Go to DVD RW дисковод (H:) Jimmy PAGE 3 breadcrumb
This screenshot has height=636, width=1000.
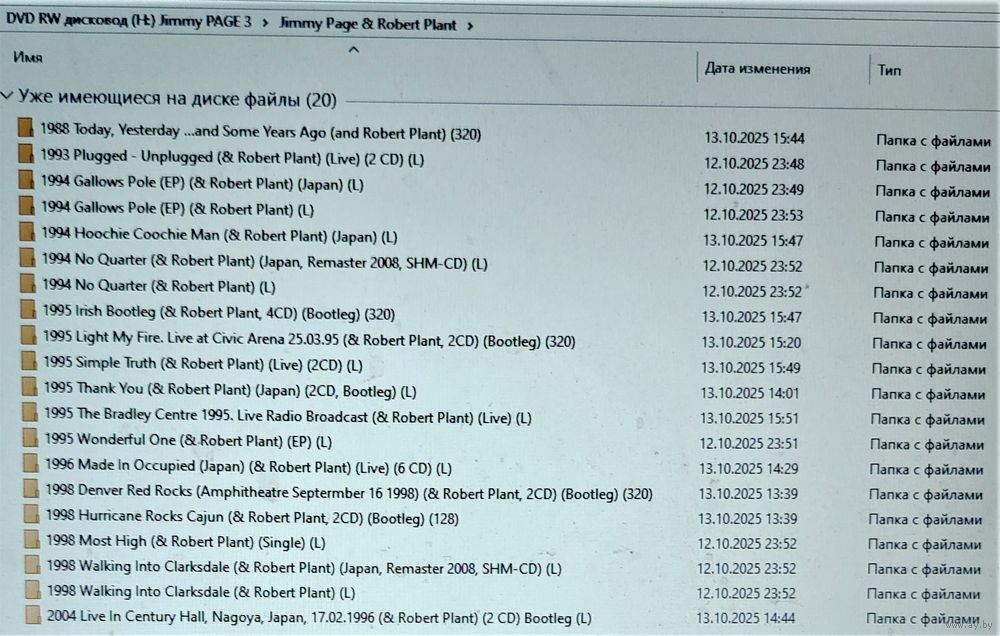(x=128, y=22)
